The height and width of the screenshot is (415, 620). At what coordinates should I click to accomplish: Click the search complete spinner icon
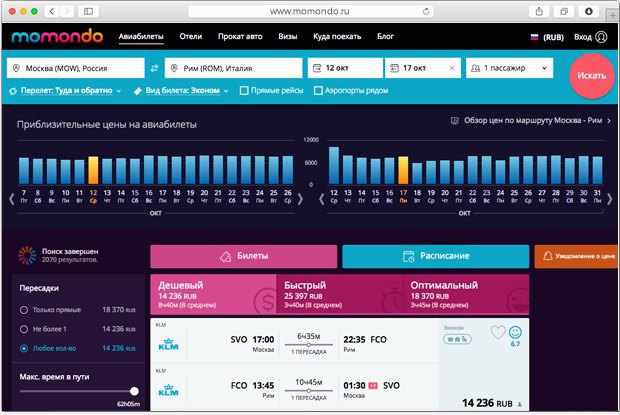pos(27,255)
